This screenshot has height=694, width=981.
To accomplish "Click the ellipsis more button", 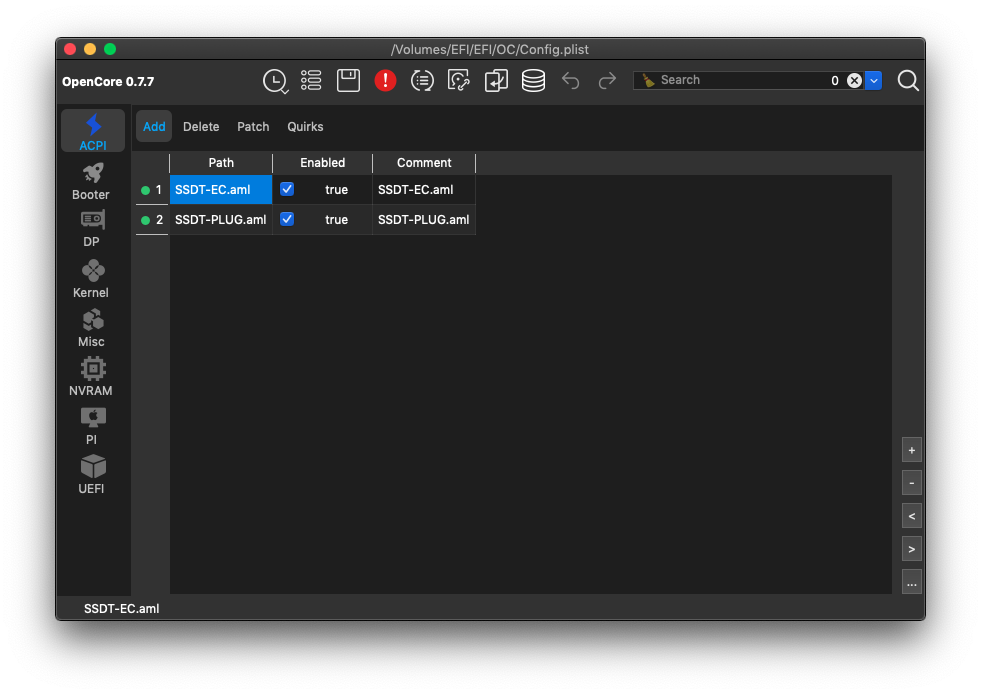I will pyautogui.click(x=912, y=583).
